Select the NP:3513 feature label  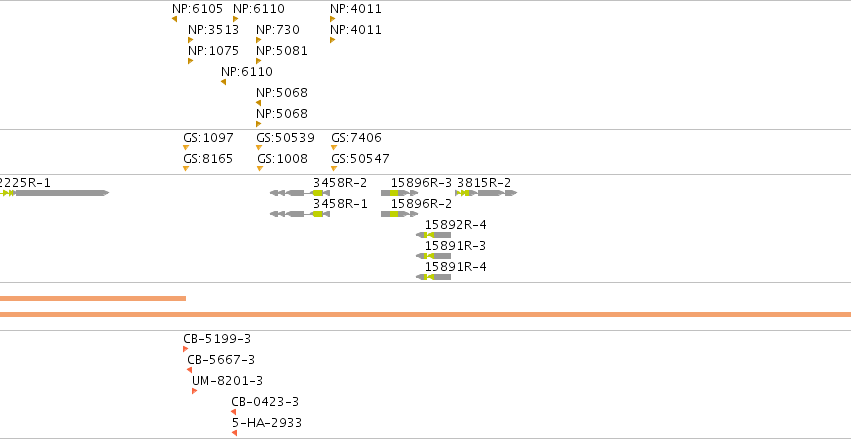[213, 29]
